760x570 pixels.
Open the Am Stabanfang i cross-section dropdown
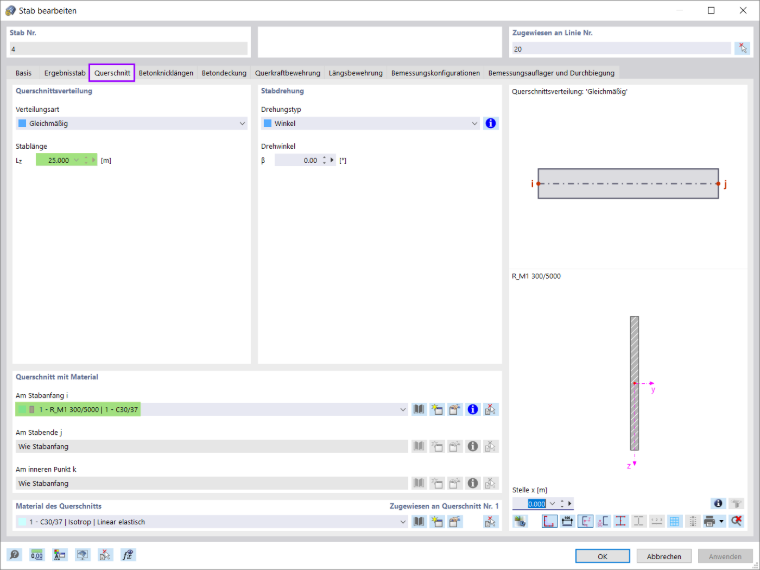coord(403,410)
